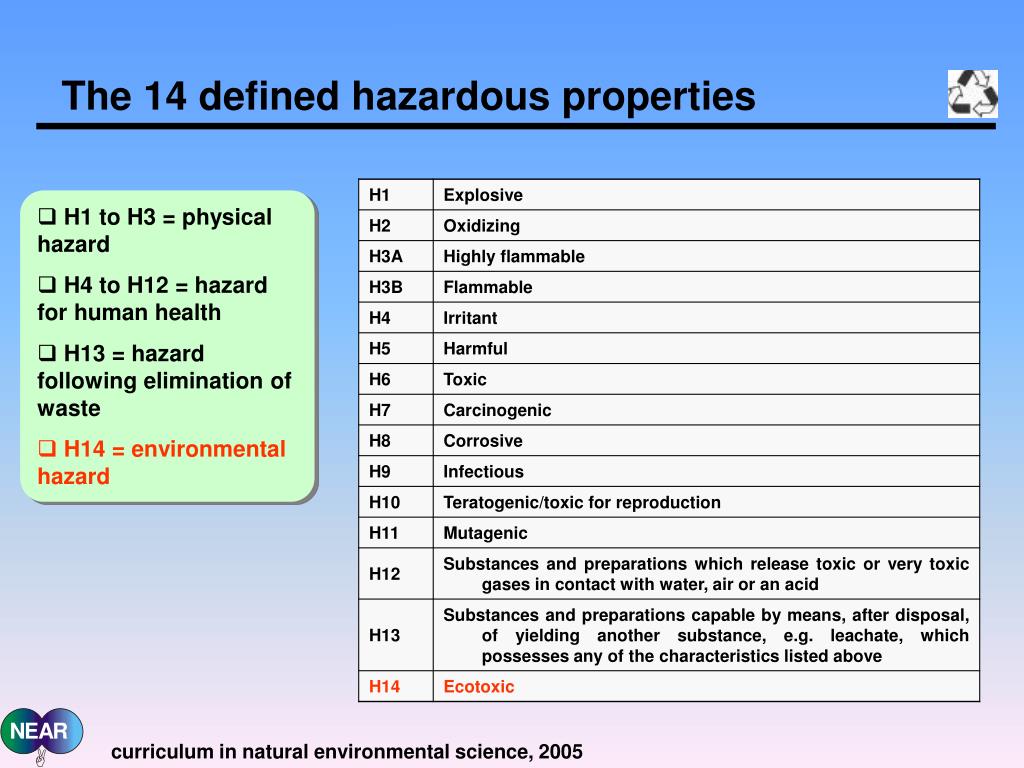Select the 'H10' code cell

click(x=396, y=502)
